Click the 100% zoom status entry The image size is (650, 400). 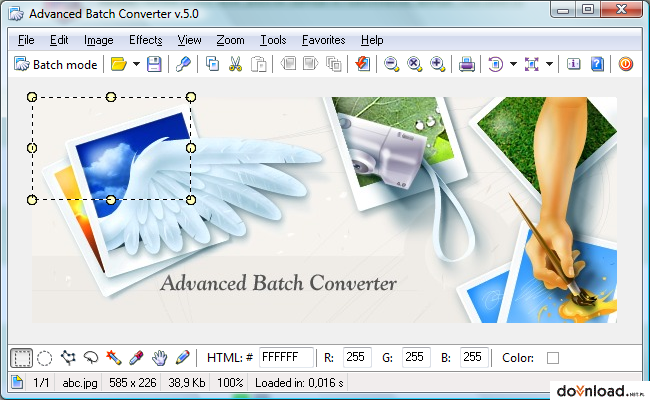[230, 383]
